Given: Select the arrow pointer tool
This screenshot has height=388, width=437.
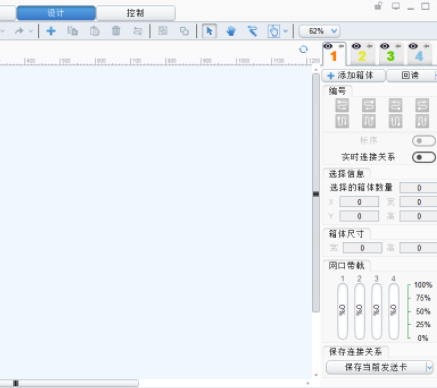Looking at the screenshot, I should (x=209, y=31).
